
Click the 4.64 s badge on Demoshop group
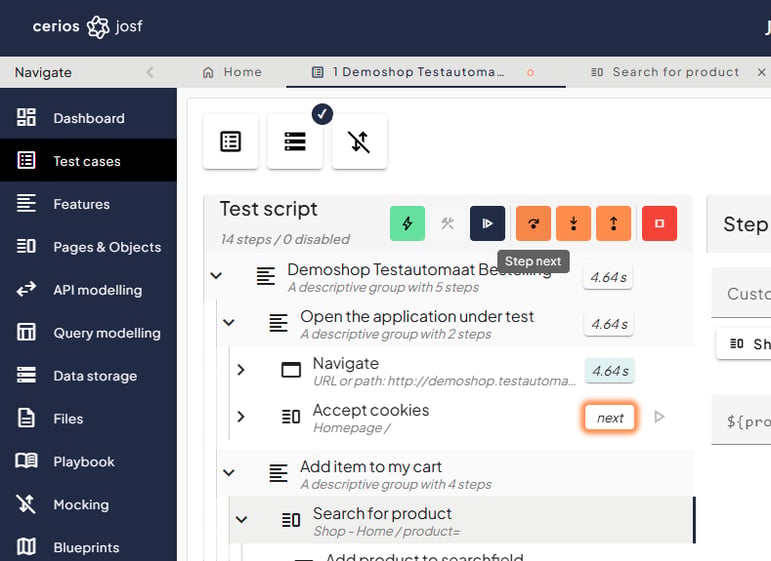pos(608,277)
